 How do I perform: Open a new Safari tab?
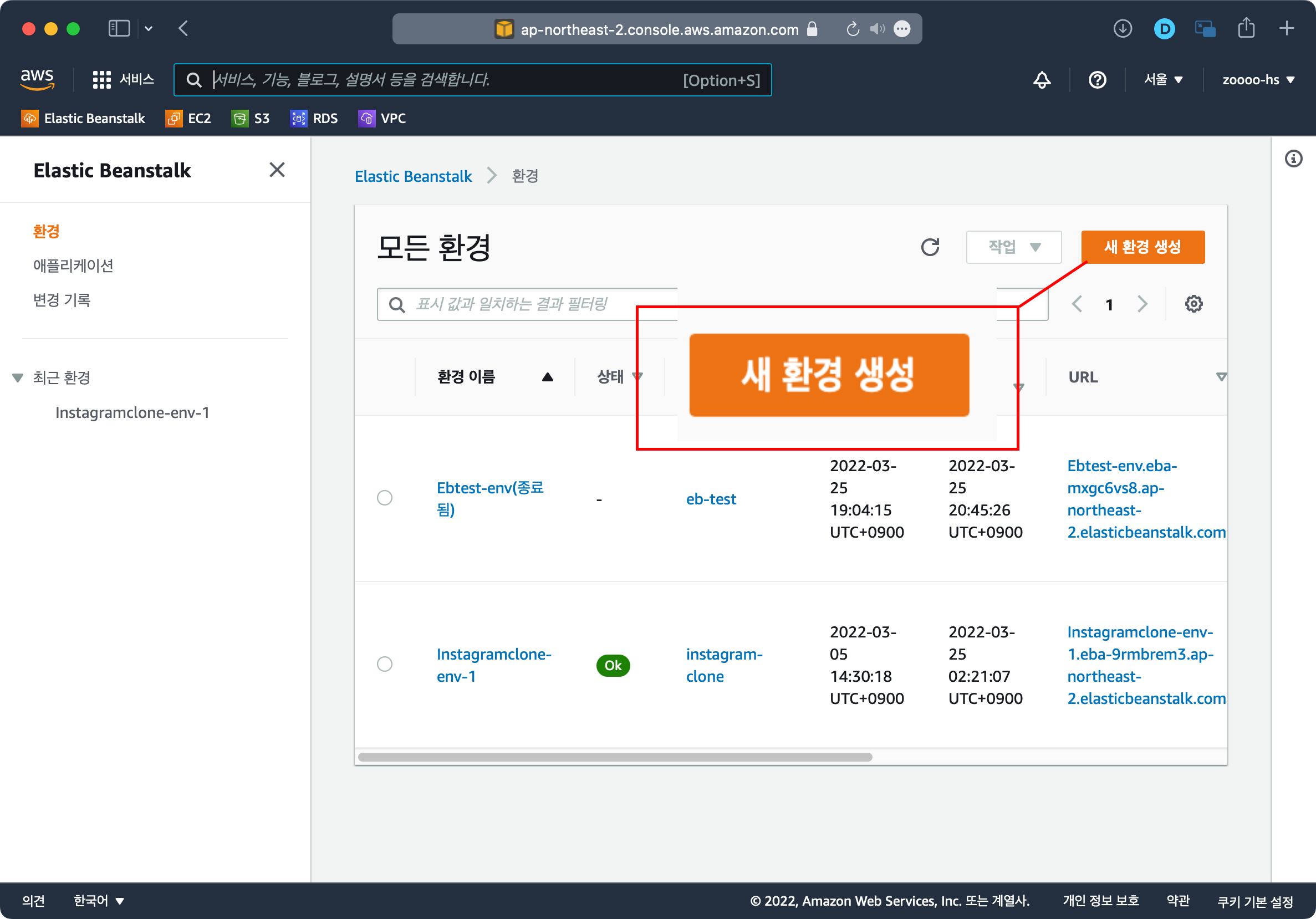click(x=1287, y=28)
